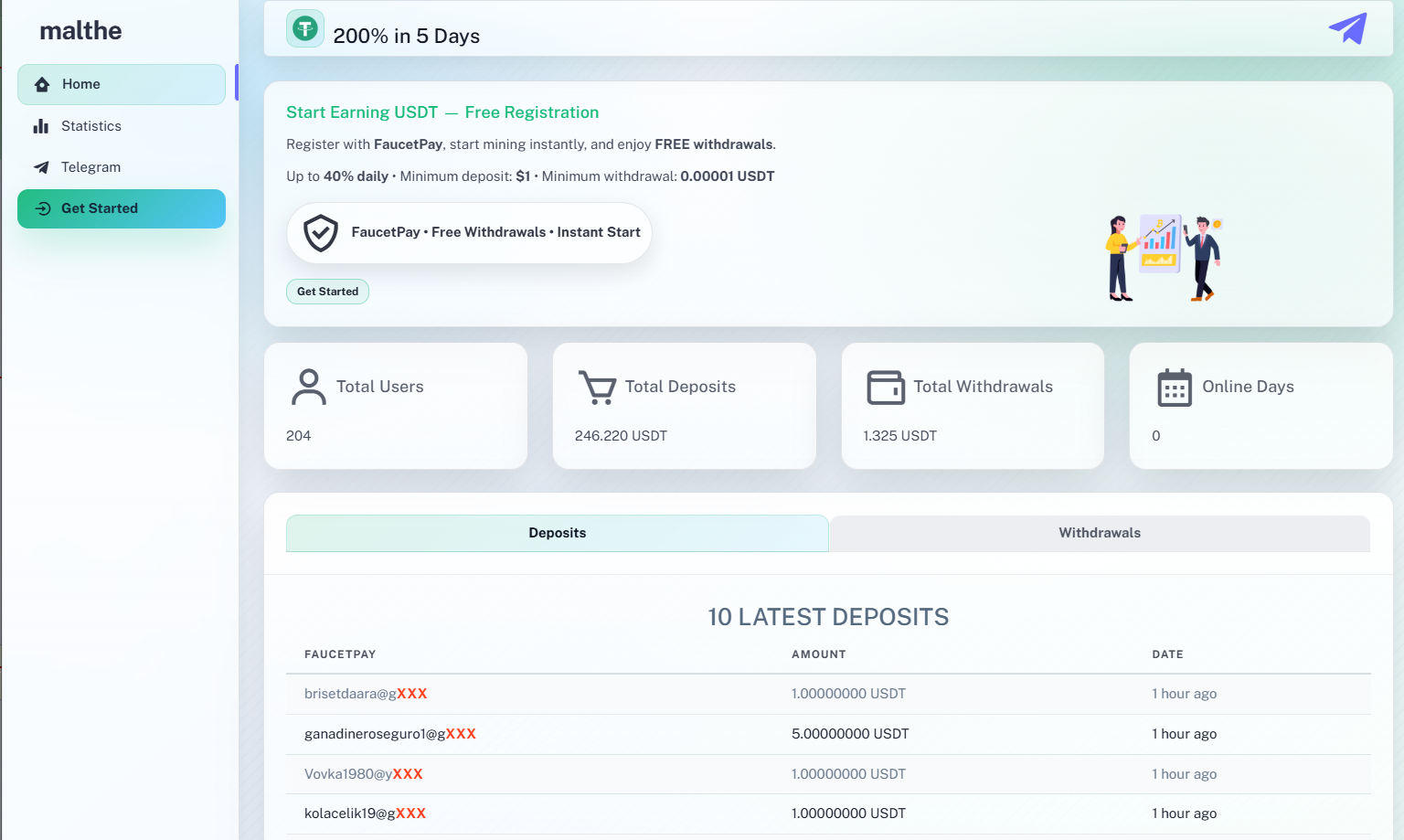Select the Deposits tab

pos(557,533)
